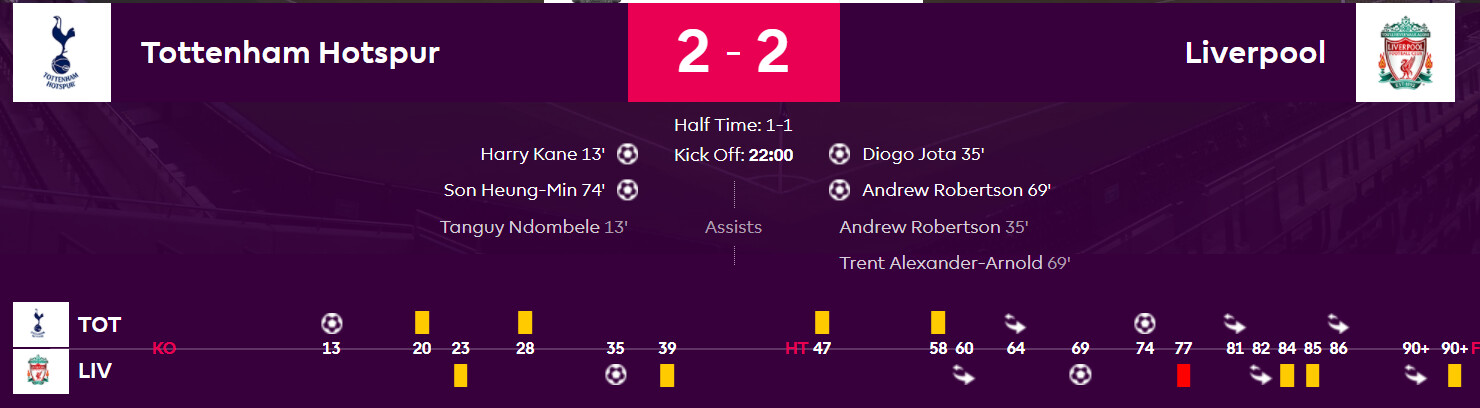Click Diogo Jota 35' scorer name
The image size is (1480, 408).
[x=922, y=154]
